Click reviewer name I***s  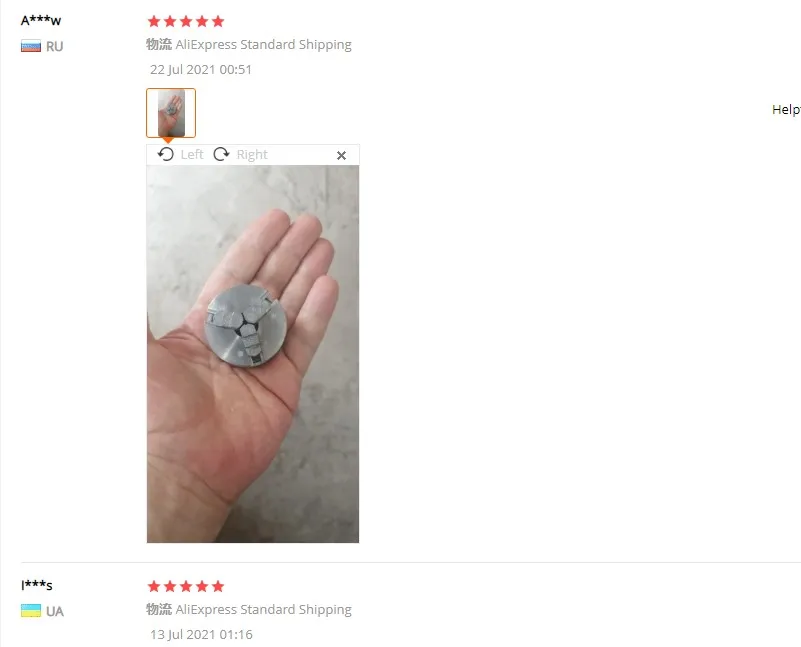[x=37, y=585]
